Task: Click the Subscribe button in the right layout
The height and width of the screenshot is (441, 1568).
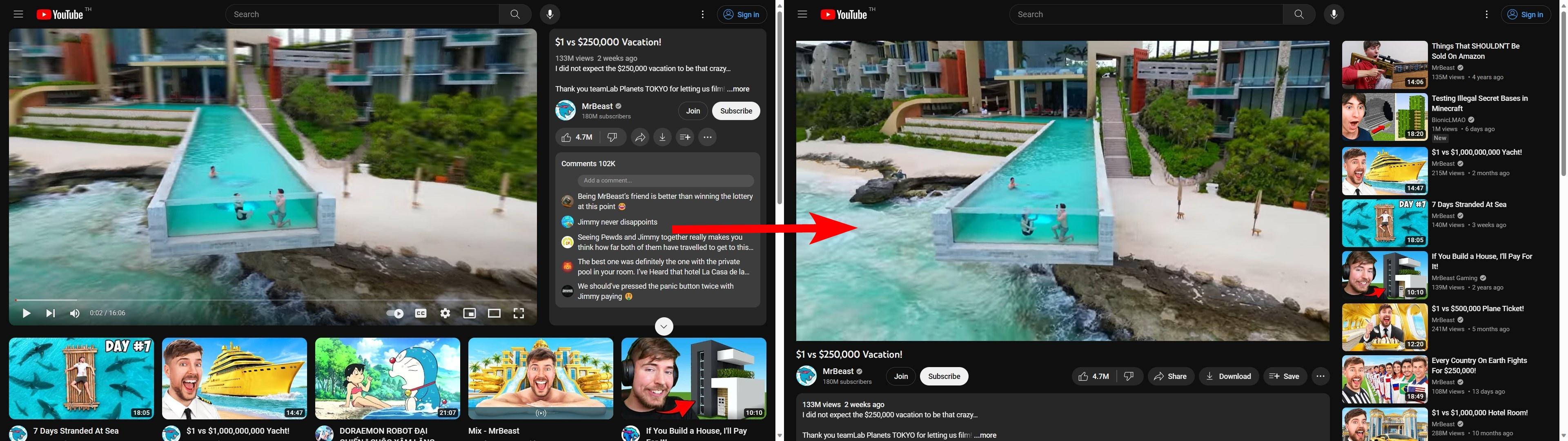Action: [944, 376]
